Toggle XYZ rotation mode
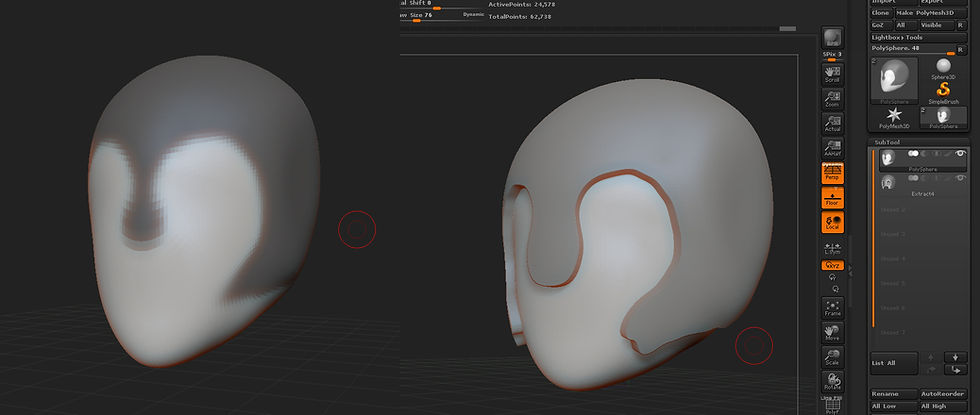The width and height of the screenshot is (980, 415). pos(832,266)
